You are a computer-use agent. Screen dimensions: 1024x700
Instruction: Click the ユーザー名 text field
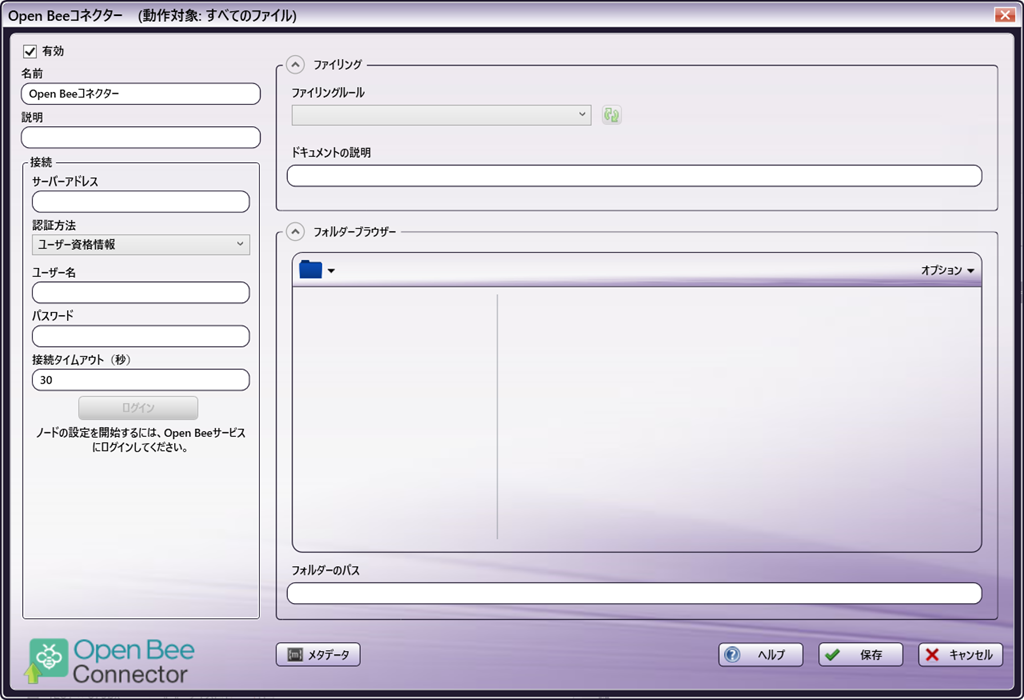[x=141, y=292]
